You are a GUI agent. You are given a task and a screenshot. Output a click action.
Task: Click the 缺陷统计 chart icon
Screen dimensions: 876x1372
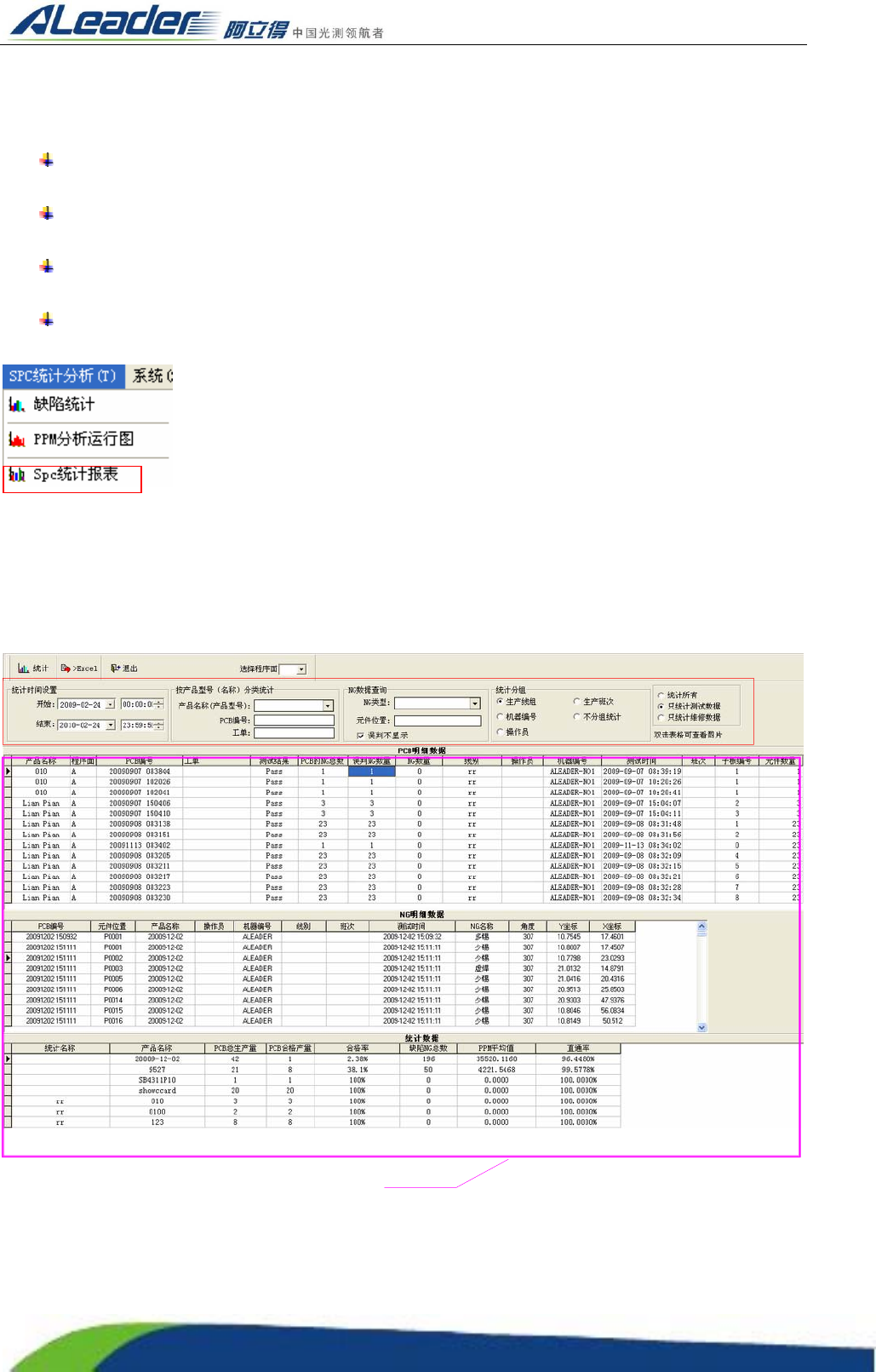coord(16,405)
